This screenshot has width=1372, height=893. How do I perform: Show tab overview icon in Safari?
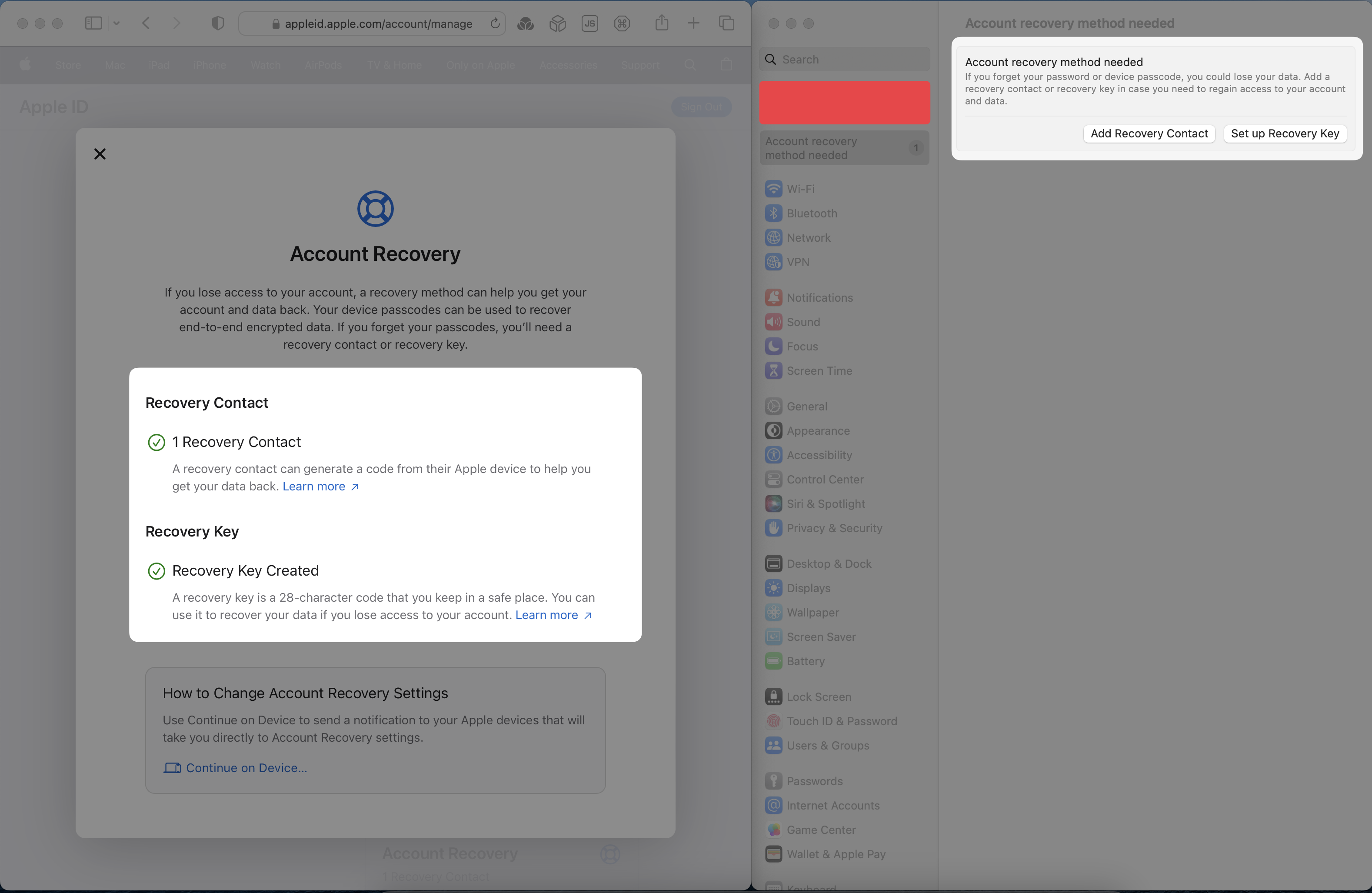(726, 23)
